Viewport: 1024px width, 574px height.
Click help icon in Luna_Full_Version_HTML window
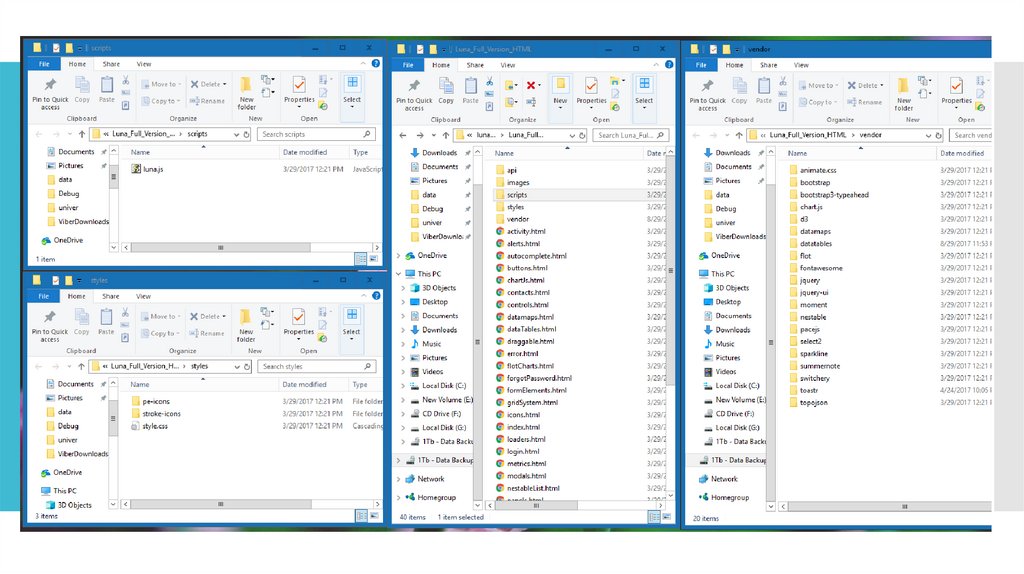[x=669, y=65]
